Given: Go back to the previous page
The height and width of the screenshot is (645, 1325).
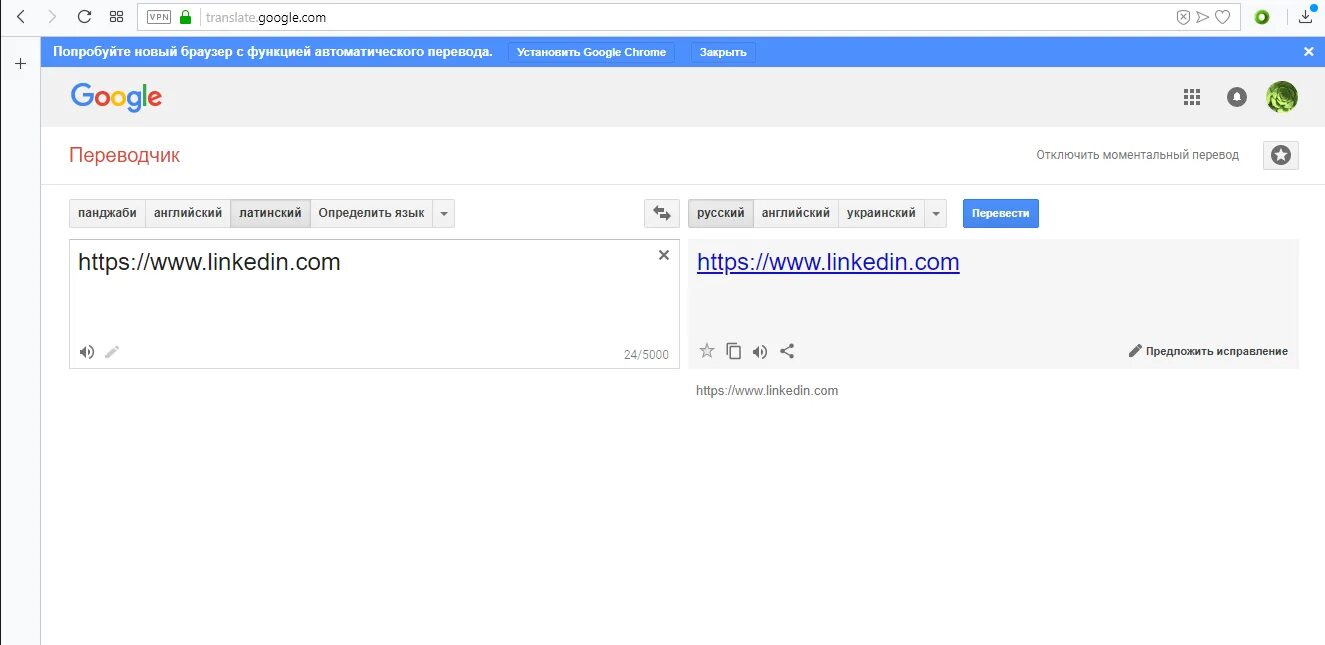Looking at the screenshot, I should tap(21, 17).
